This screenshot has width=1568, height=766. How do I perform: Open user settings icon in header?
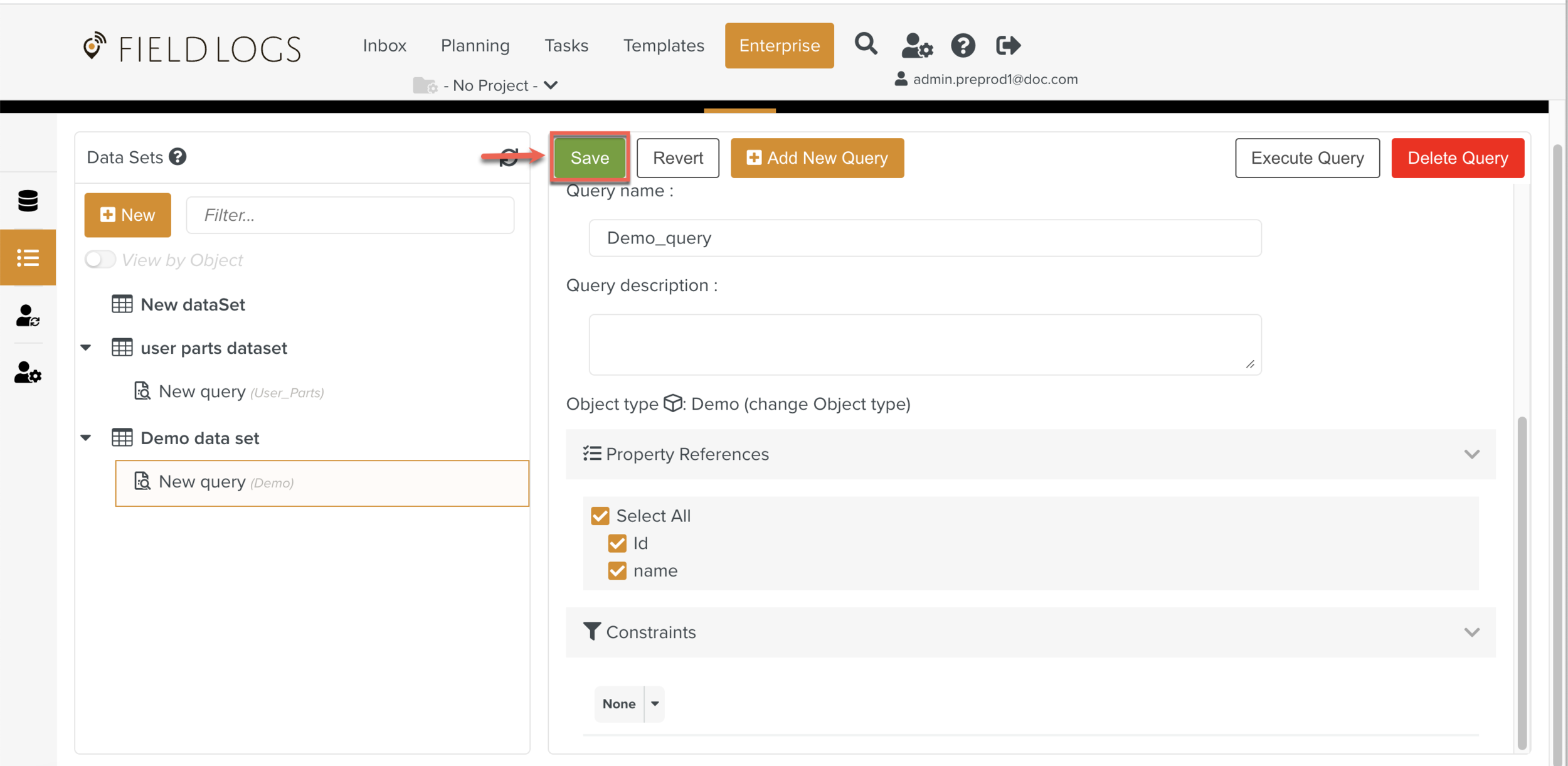pyautogui.click(x=916, y=46)
